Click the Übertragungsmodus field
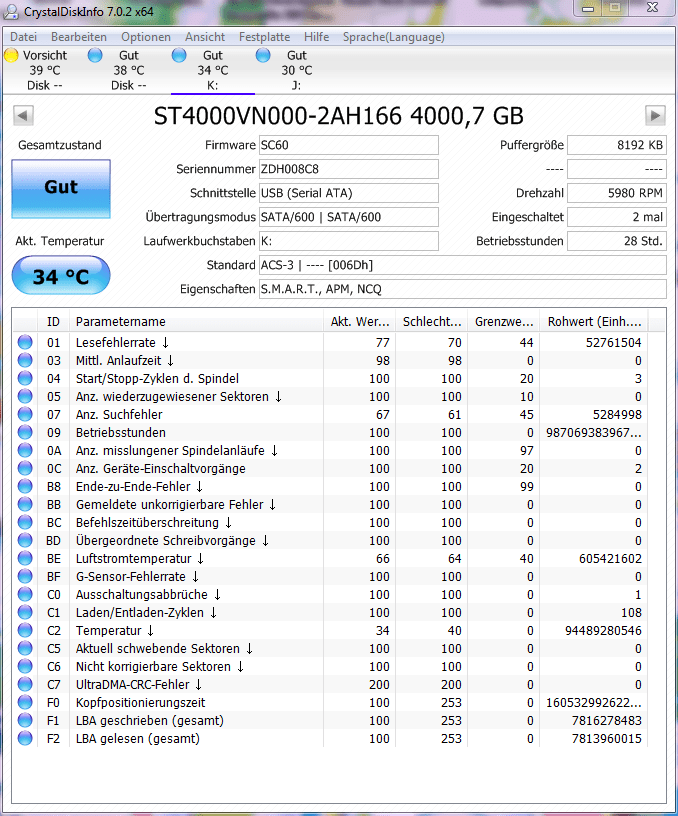This screenshot has width=678, height=816. (349, 217)
